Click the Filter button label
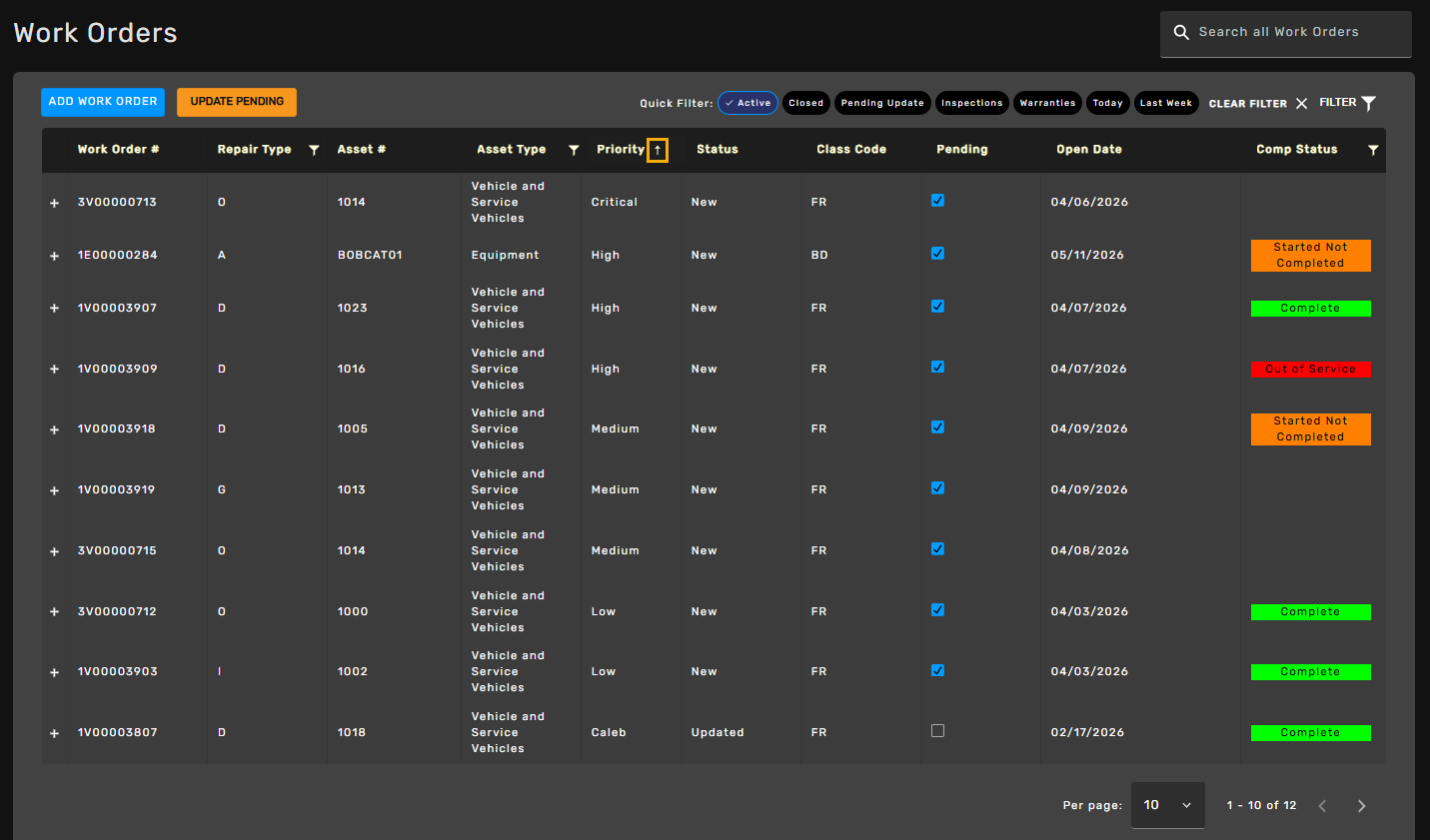 (x=1338, y=103)
